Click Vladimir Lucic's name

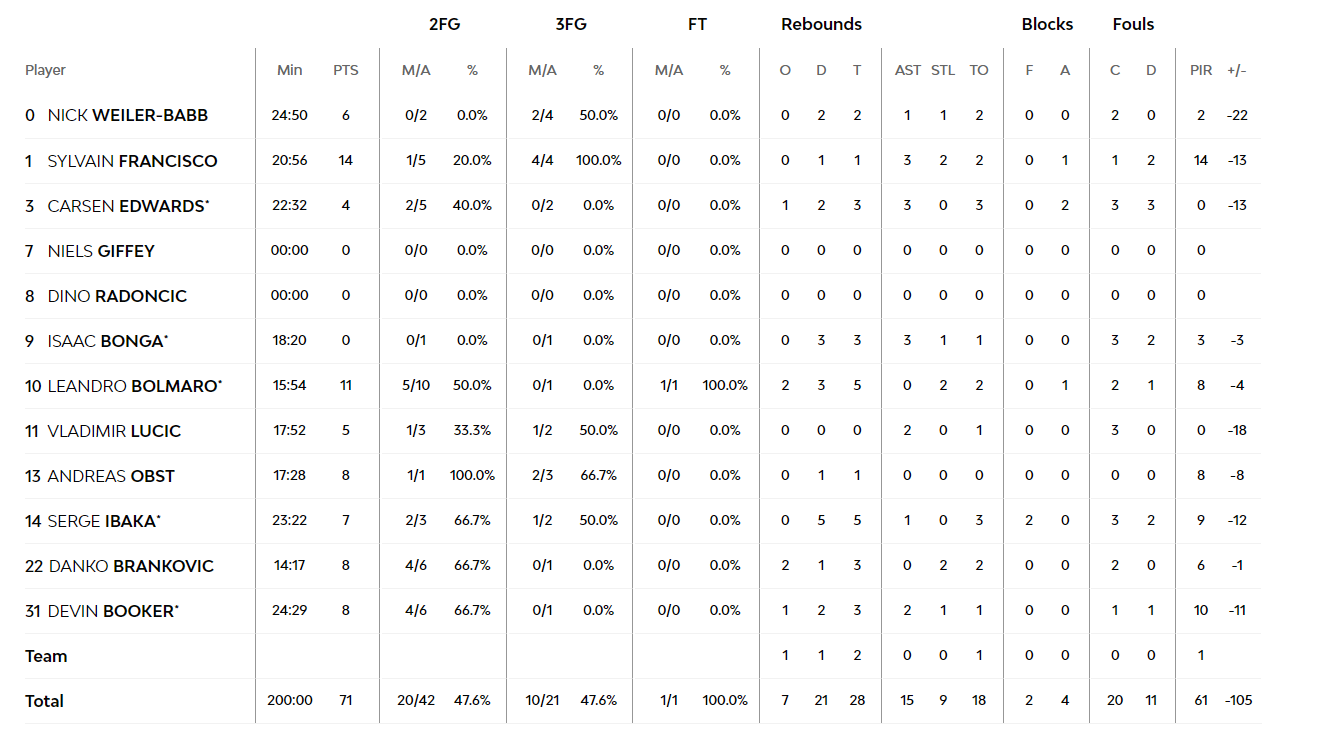pyautogui.click(x=114, y=431)
